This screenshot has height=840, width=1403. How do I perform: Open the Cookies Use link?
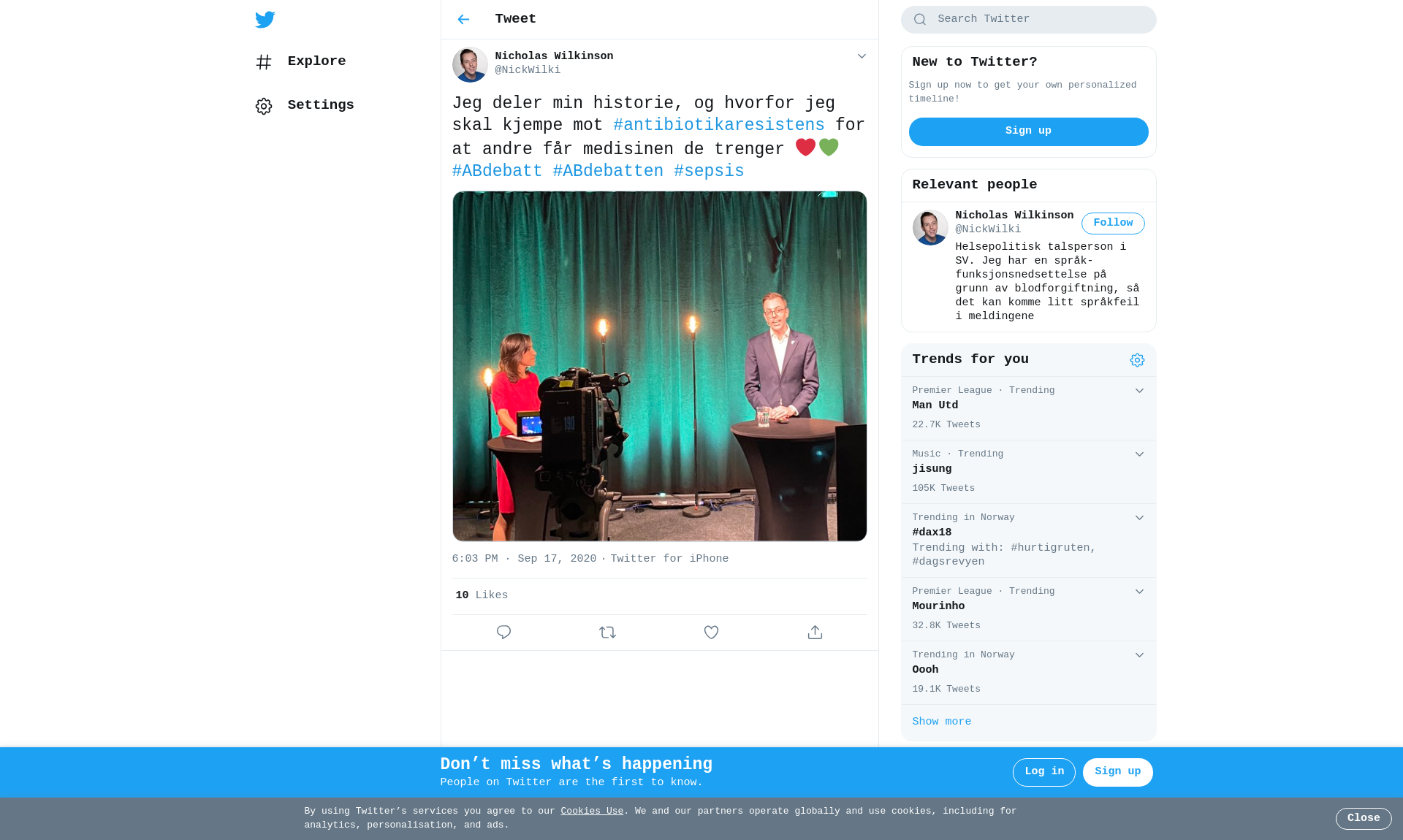(592, 812)
